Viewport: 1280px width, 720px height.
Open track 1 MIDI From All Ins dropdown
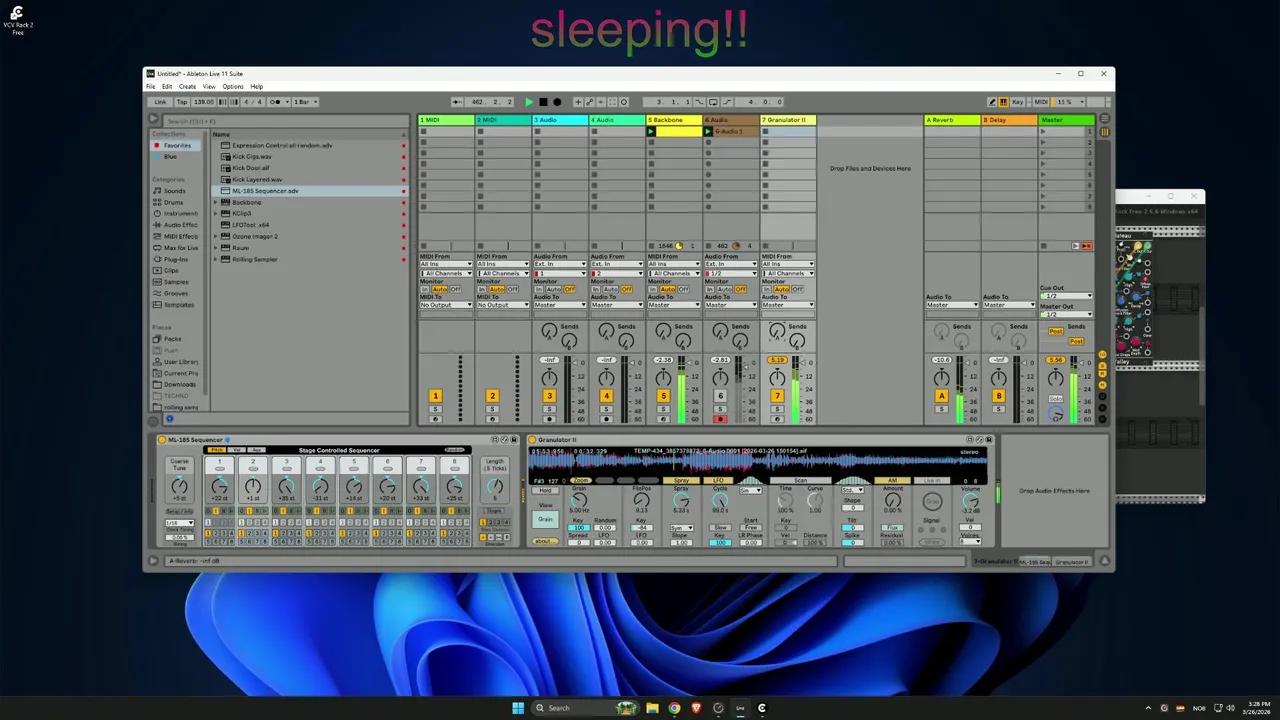[445, 265]
